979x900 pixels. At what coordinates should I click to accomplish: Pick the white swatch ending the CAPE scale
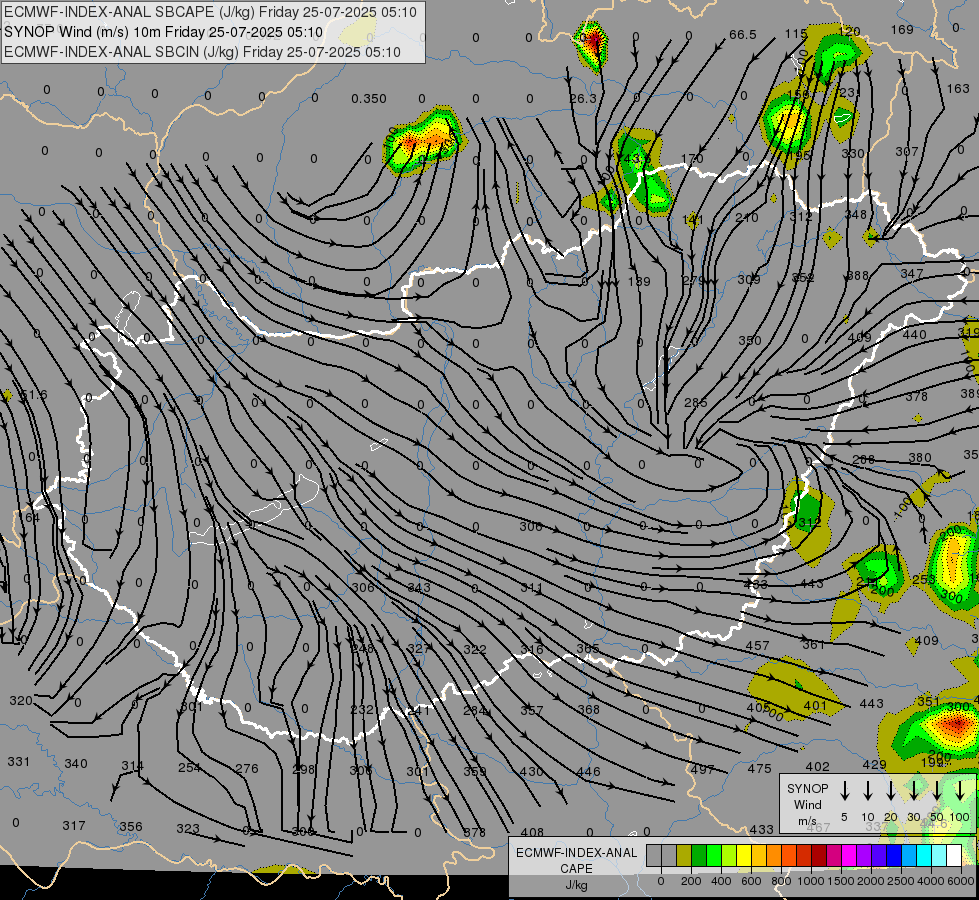point(953,856)
